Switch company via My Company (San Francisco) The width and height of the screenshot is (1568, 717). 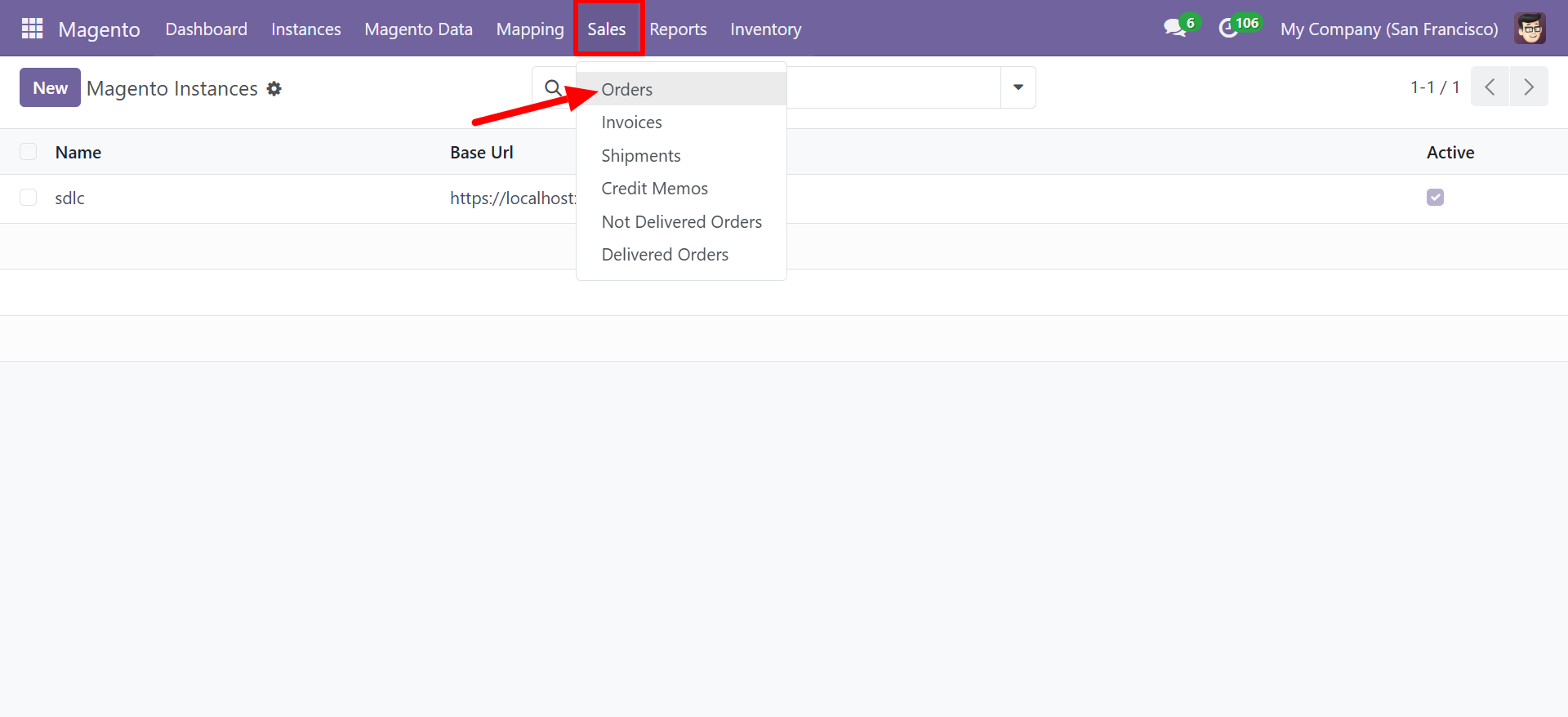(x=1388, y=29)
